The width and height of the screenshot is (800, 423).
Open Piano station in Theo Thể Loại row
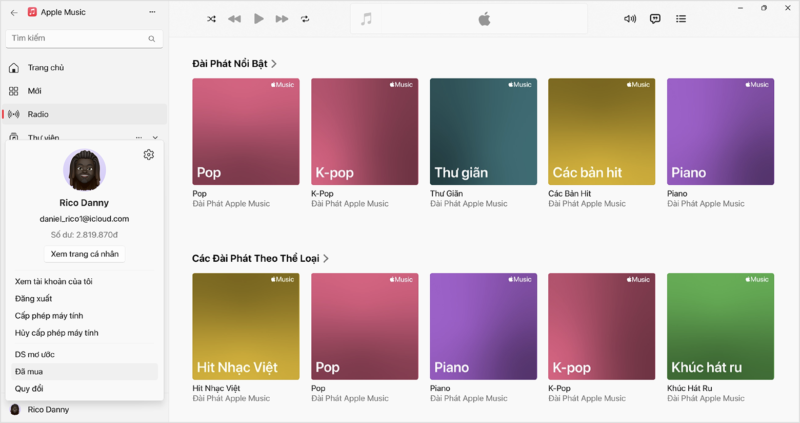pos(483,326)
